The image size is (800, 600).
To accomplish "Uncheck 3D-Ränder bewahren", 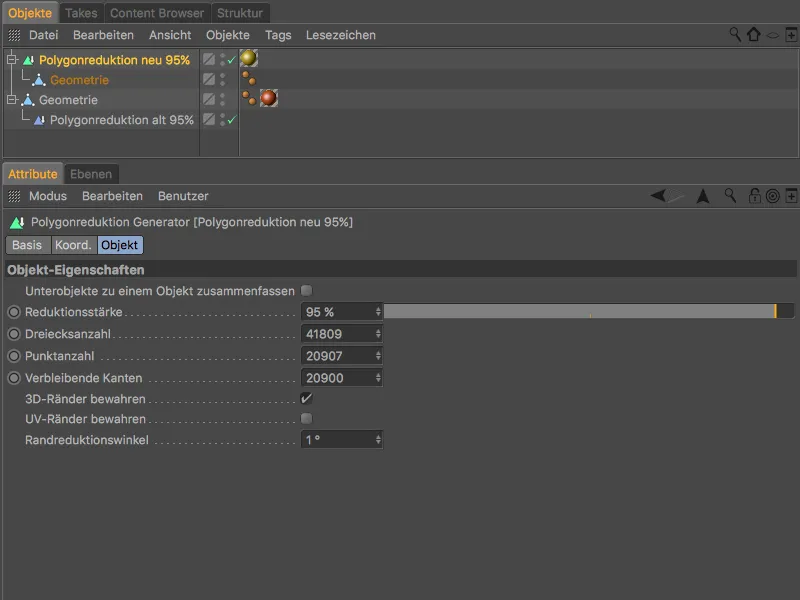I will 307,398.
